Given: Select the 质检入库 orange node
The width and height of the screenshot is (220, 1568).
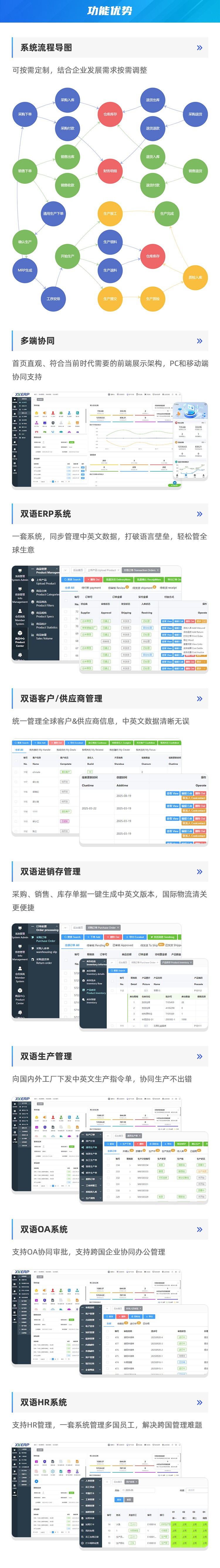Looking at the screenshot, I should click(195, 278).
